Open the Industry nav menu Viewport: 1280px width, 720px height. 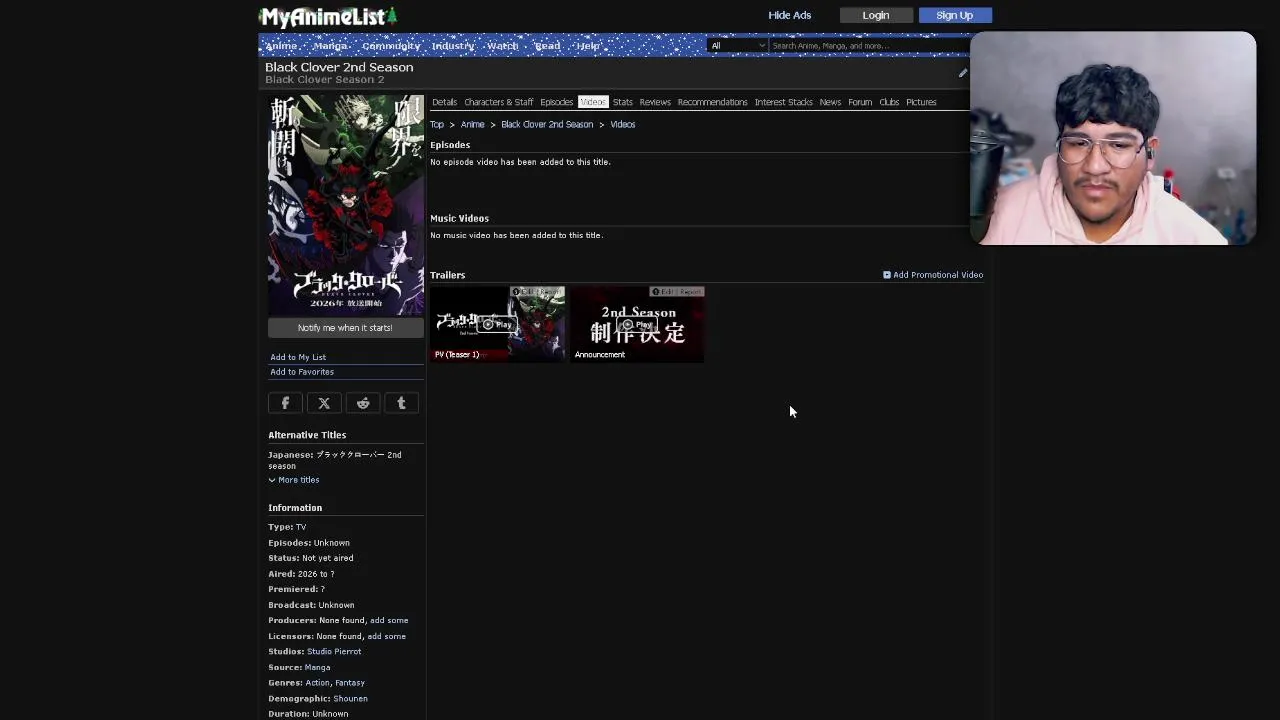pyautogui.click(x=453, y=46)
